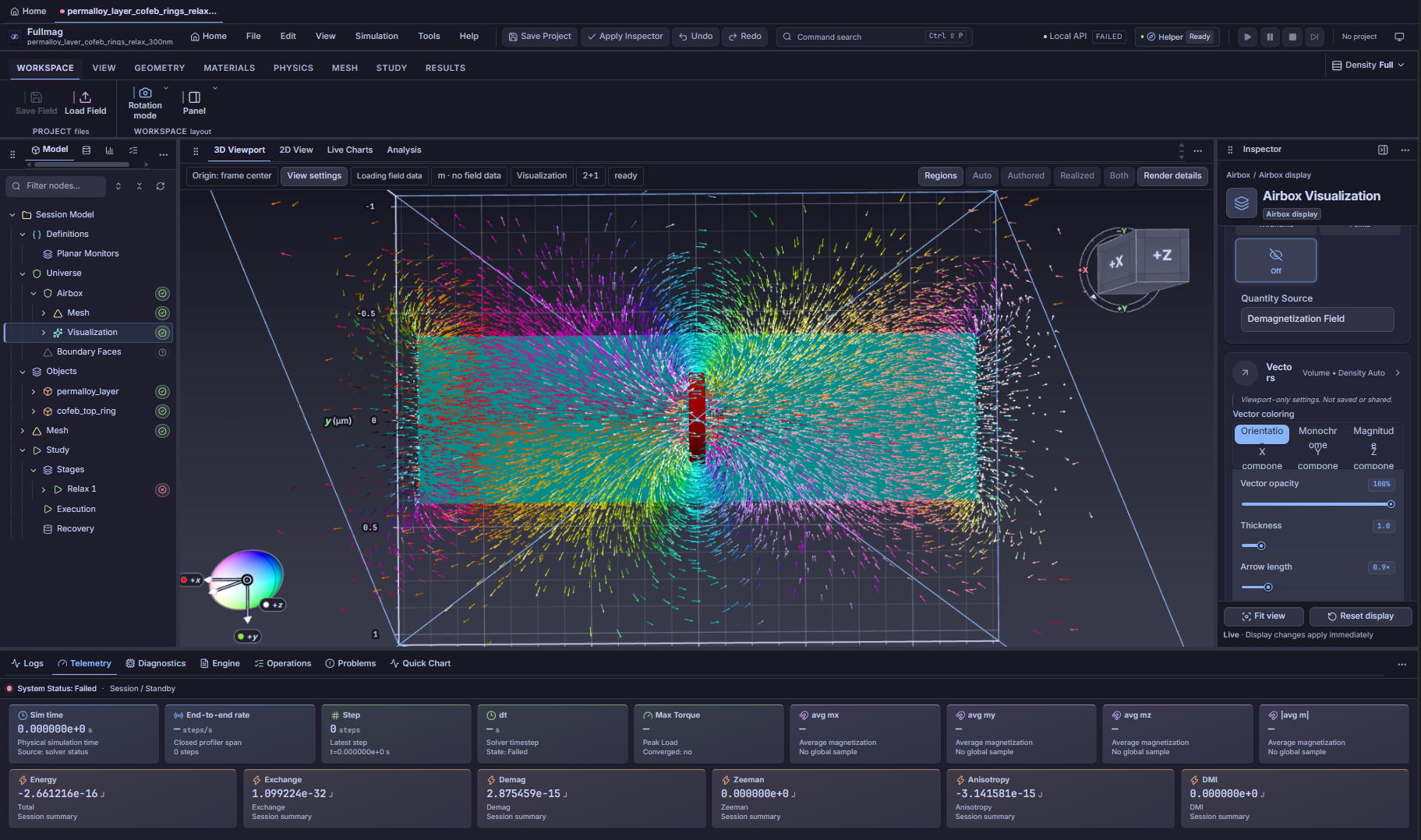Expand the Visualization tree node
Image resolution: width=1421 pixels, height=840 pixels.
point(44,333)
